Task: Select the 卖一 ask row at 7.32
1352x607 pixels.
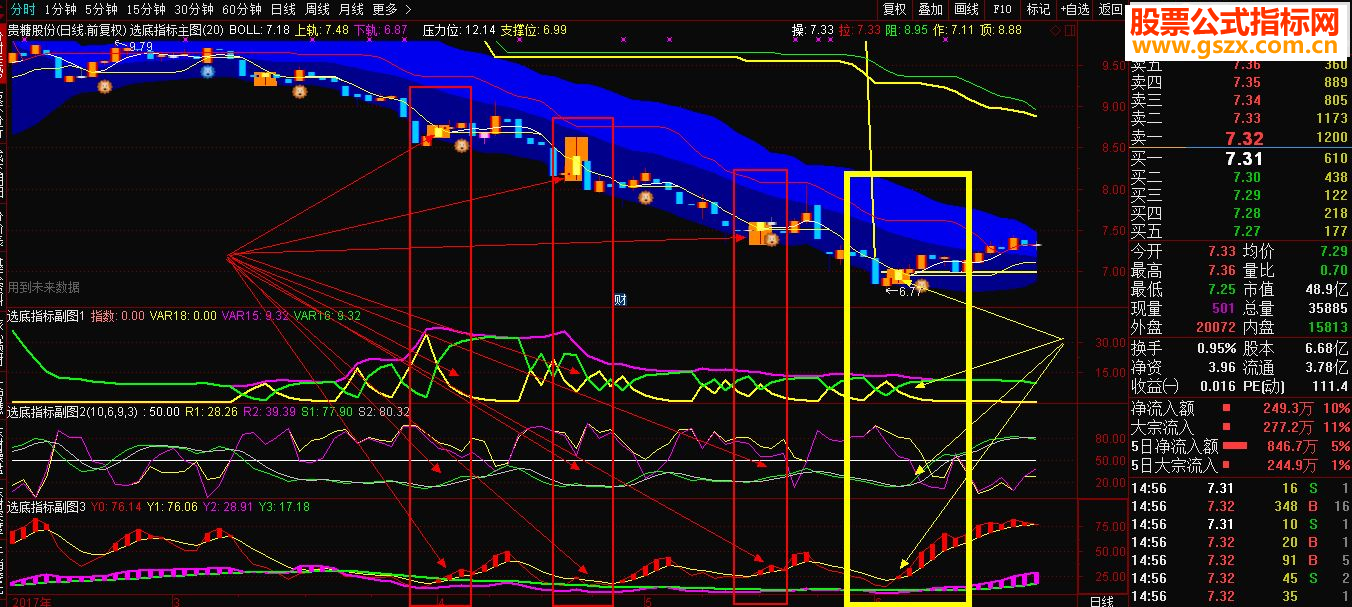Action: click(1239, 138)
